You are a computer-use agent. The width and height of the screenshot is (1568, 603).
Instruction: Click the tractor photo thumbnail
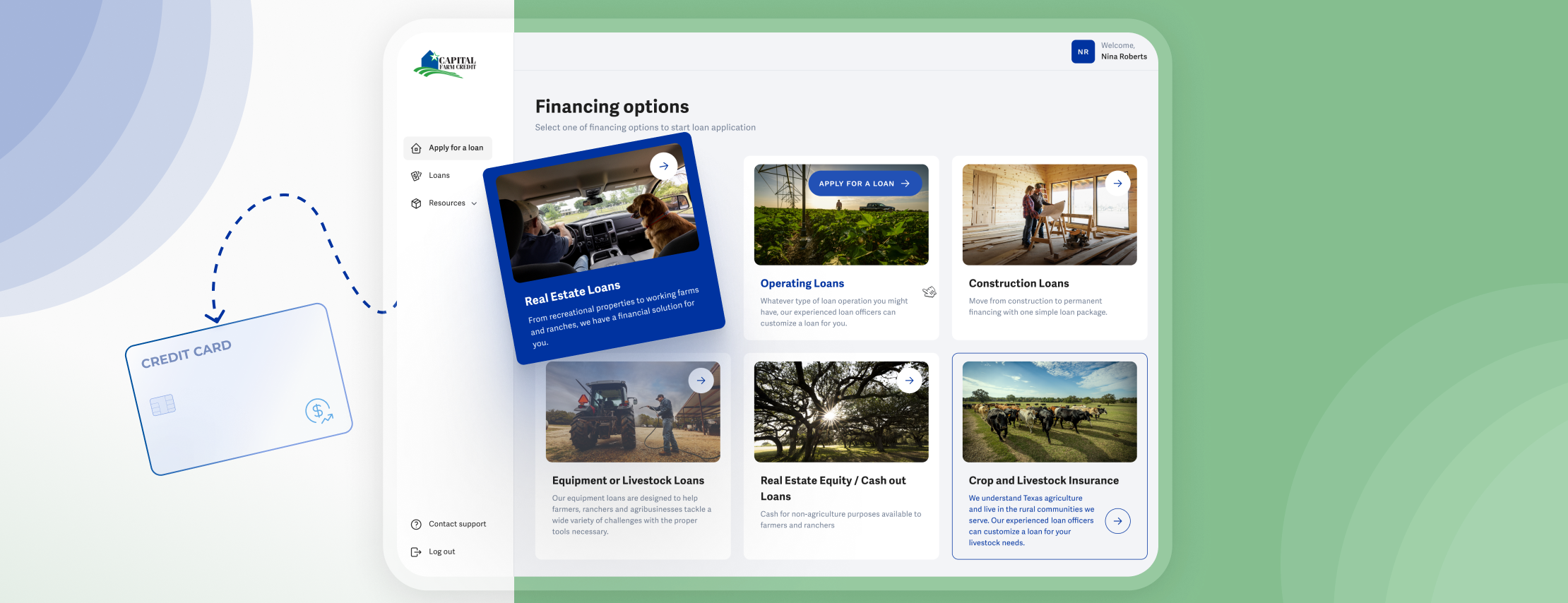pyautogui.click(x=633, y=412)
